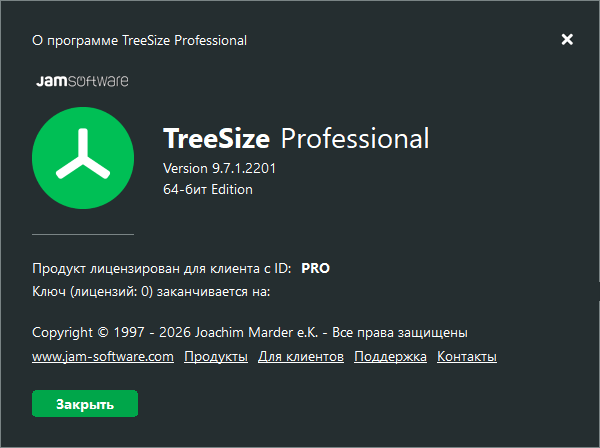Screen dimensions: 600x448
Task: Click the JAM Software logo
Action: 80,80
